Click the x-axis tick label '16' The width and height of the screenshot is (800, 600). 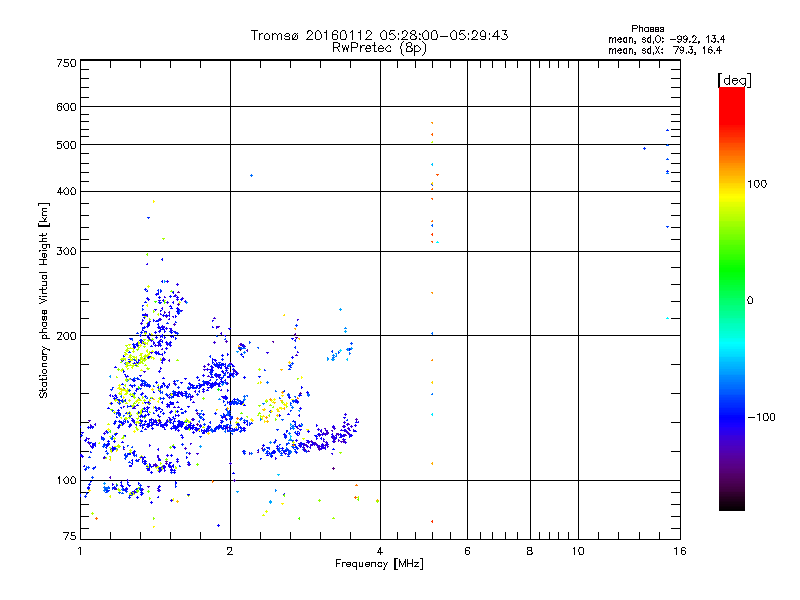(x=680, y=551)
